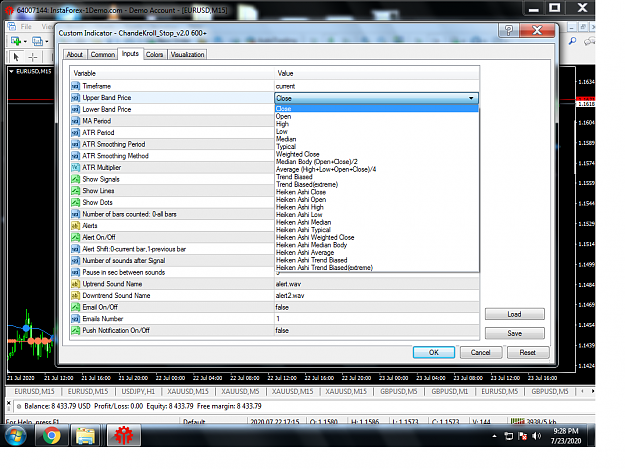The image size is (625, 469).
Task: Open the Windows Start button
Action: click(x=16, y=435)
